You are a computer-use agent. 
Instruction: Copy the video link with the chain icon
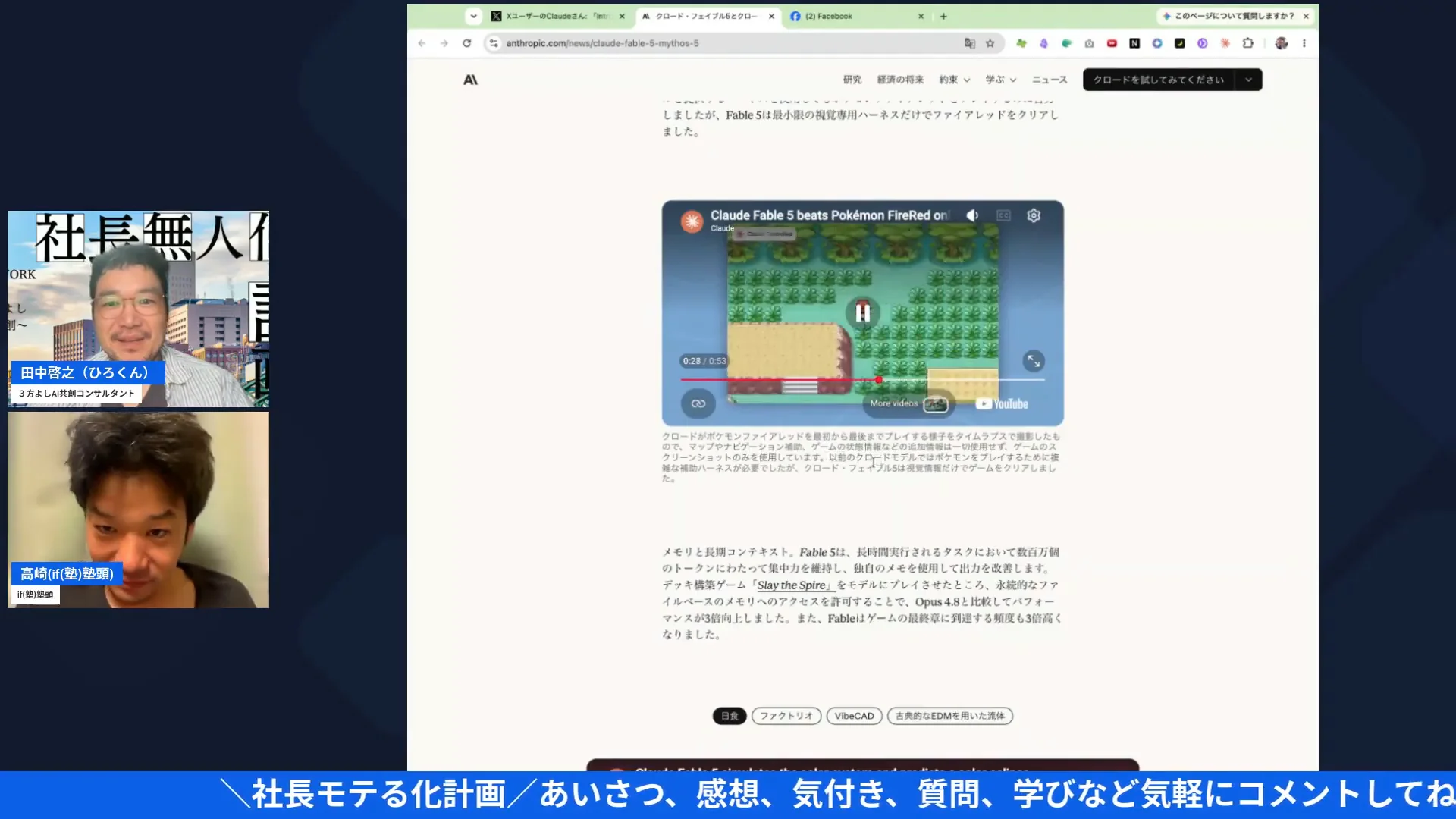tap(698, 403)
